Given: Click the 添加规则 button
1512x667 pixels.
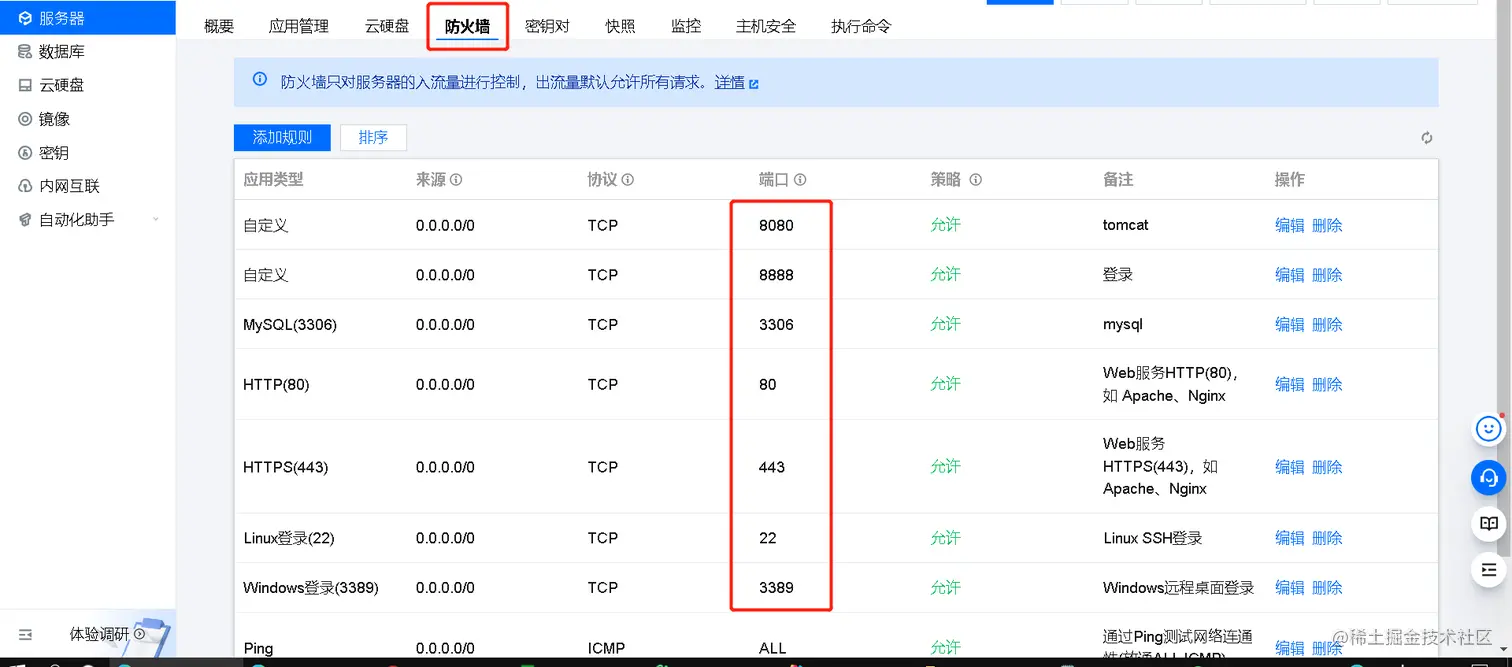Looking at the screenshot, I should (282, 137).
